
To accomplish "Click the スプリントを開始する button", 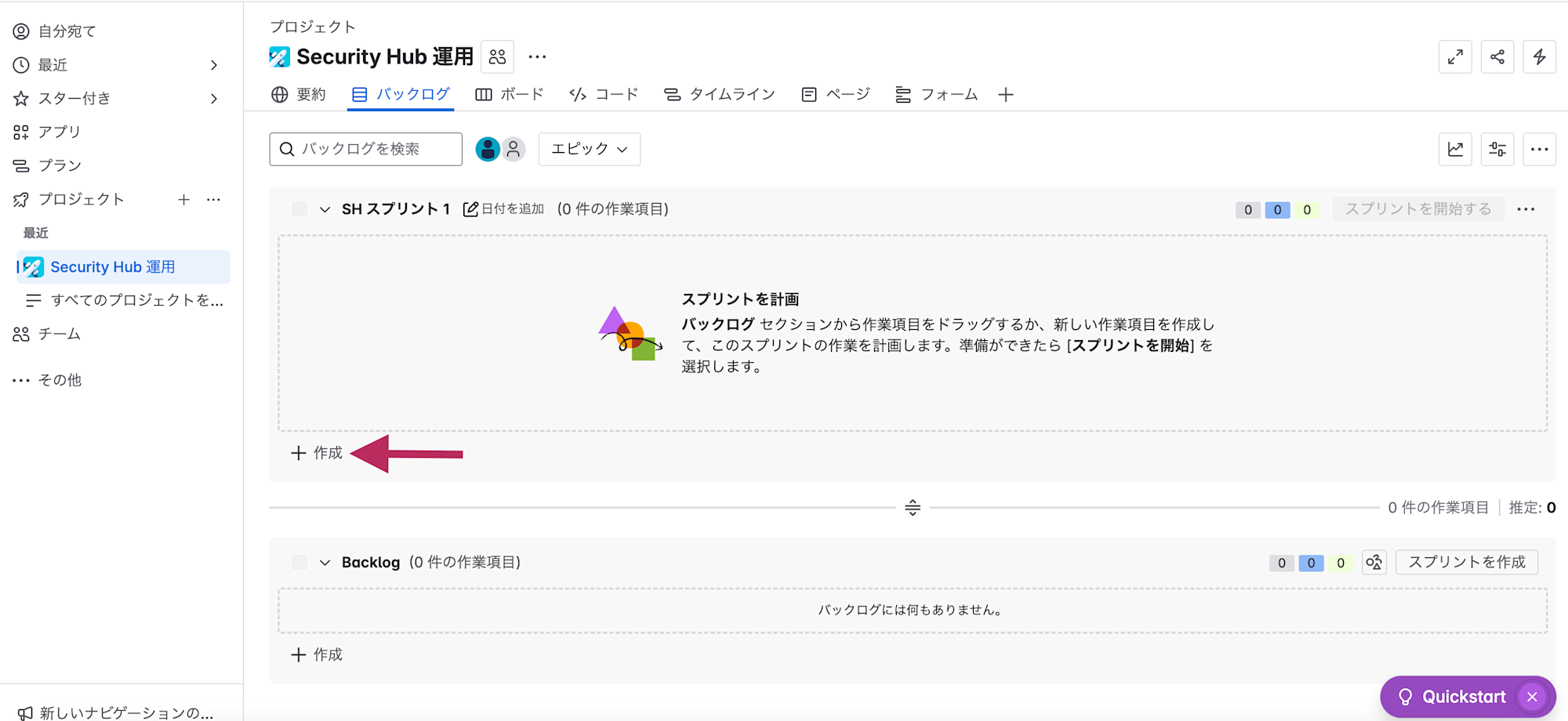I will (1418, 209).
